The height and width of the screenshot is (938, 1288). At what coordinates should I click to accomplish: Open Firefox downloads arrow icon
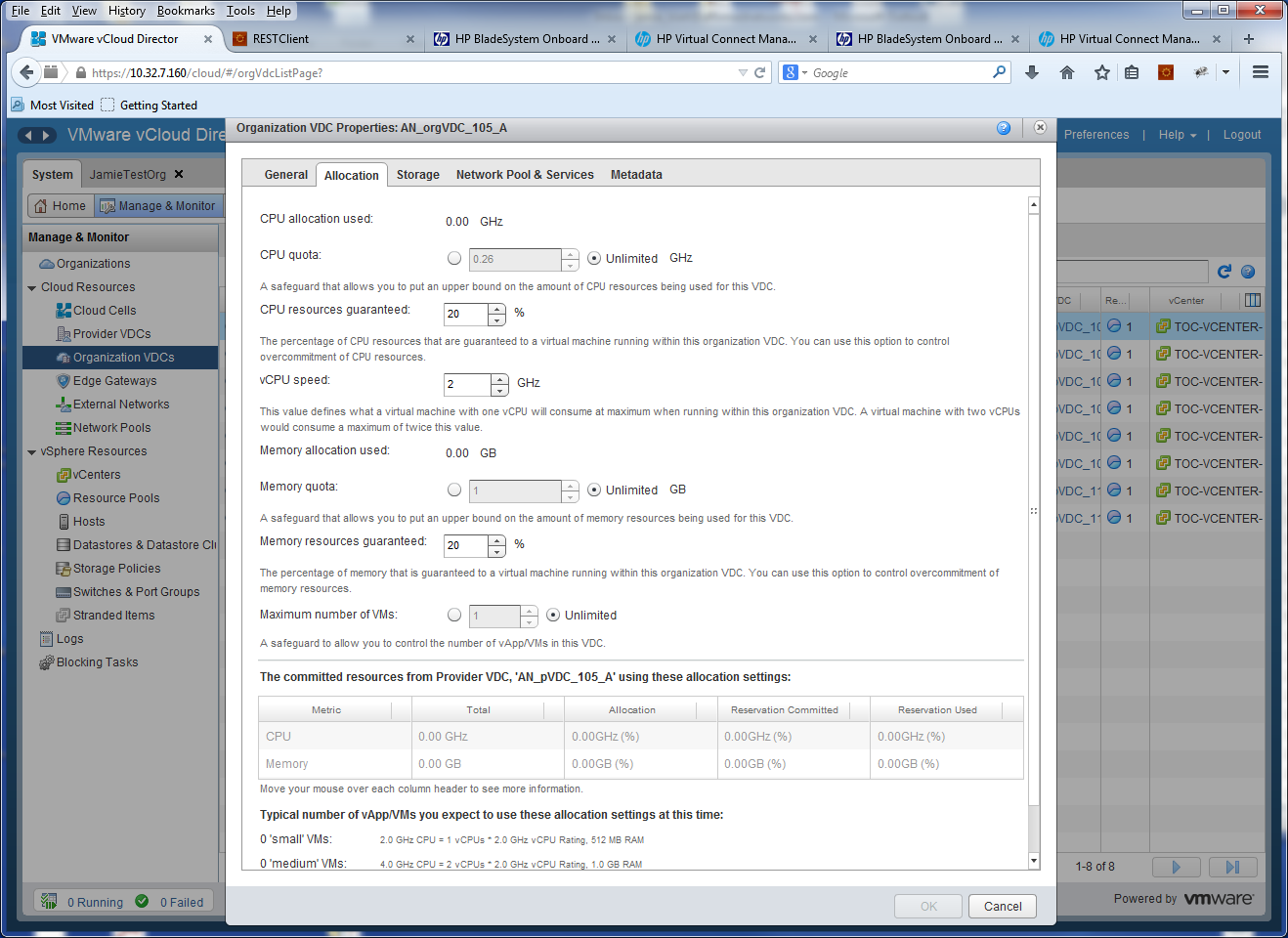click(x=1032, y=72)
